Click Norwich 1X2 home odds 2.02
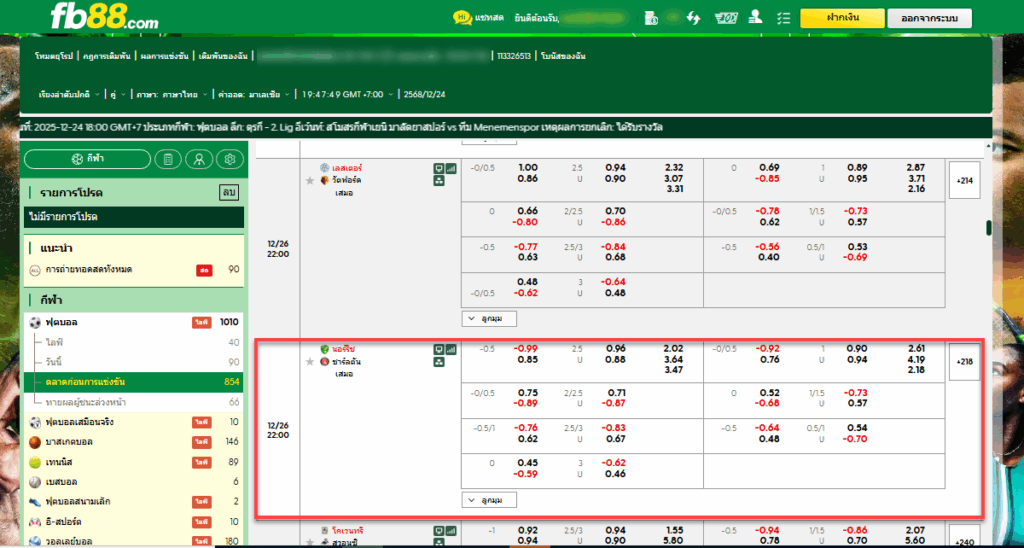 [x=673, y=349]
